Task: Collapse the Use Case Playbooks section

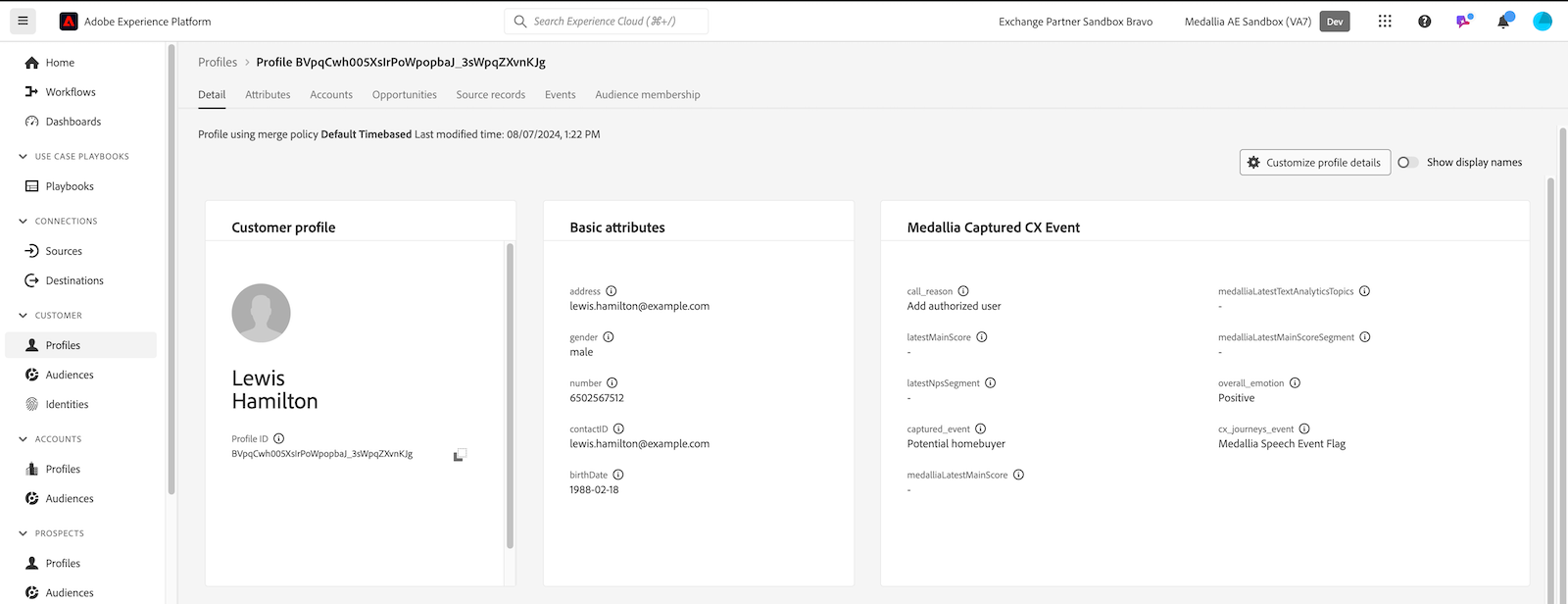Action: click(x=23, y=157)
